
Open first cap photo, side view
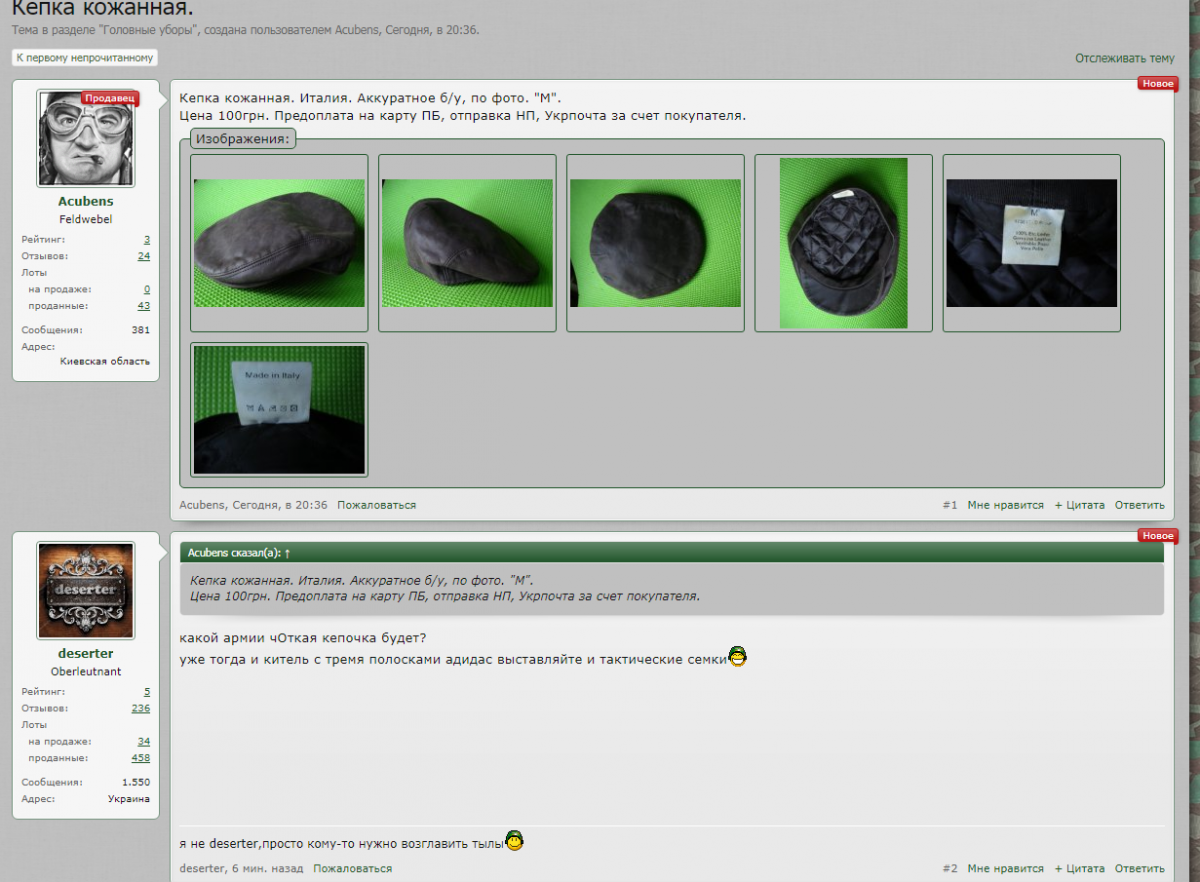279,243
